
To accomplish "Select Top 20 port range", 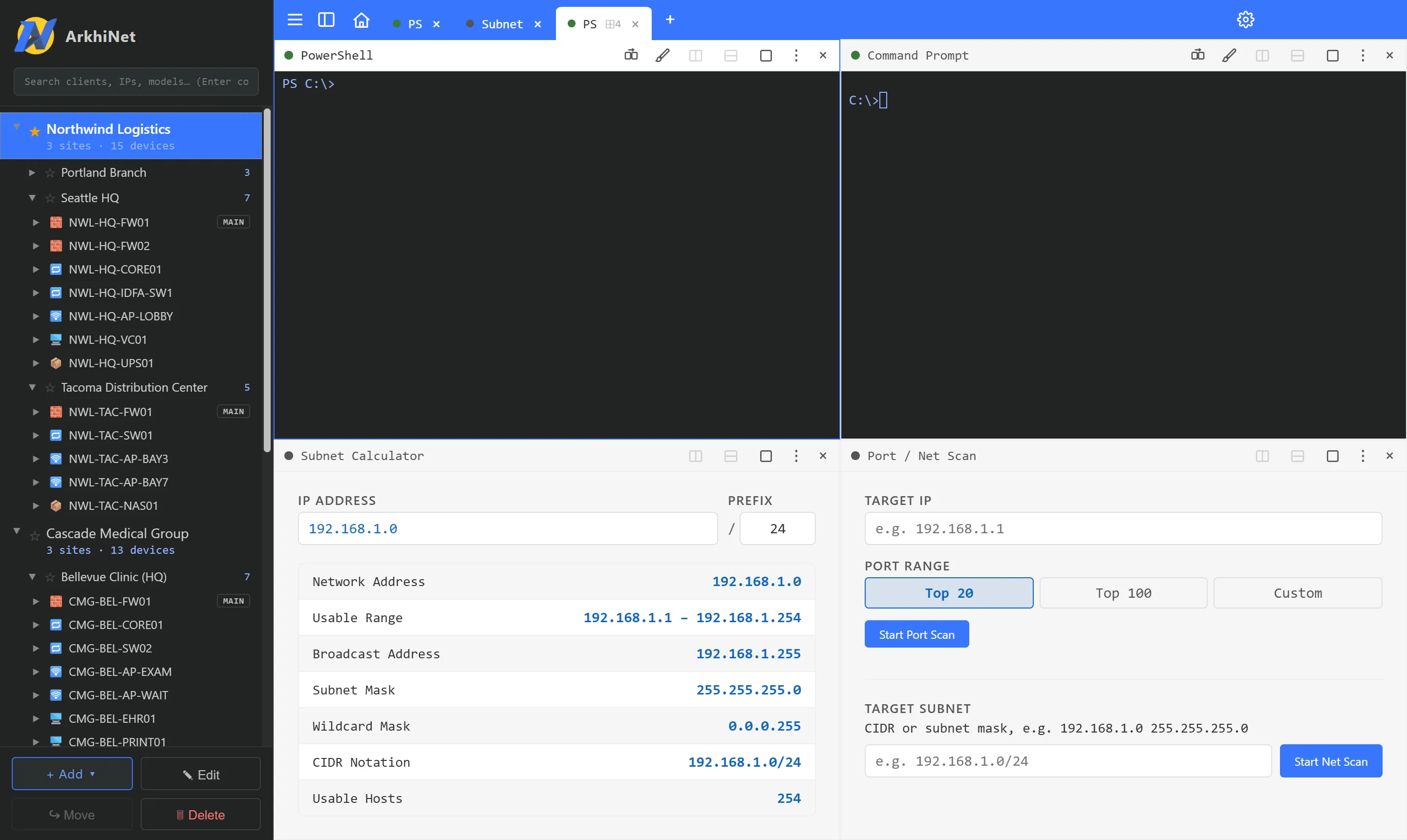I will point(949,593).
